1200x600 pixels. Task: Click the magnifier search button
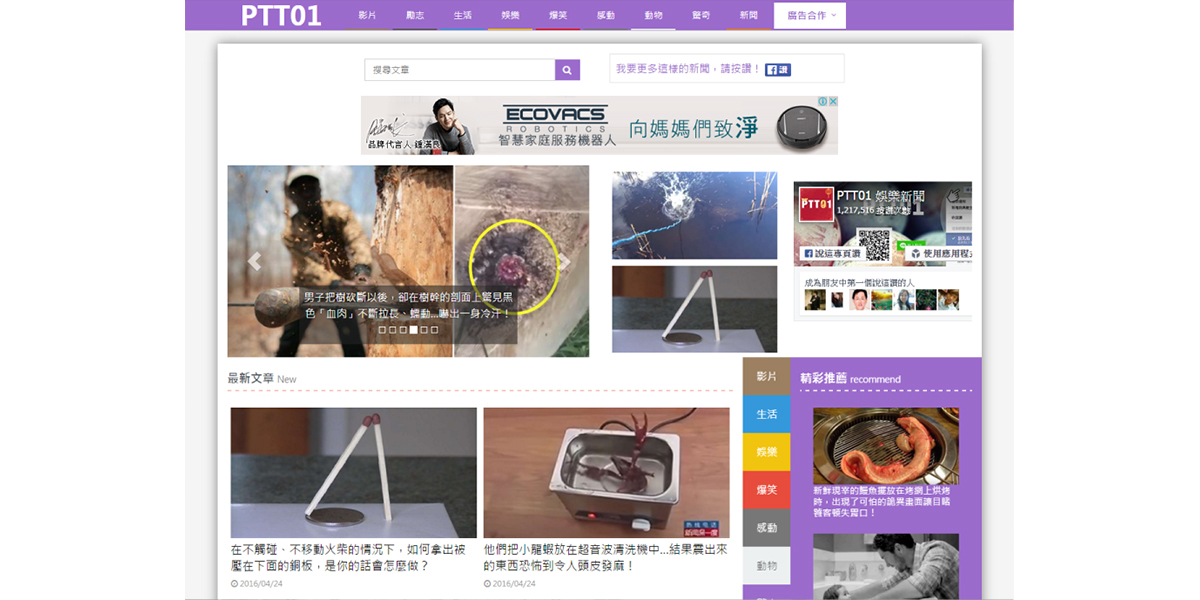tap(567, 70)
